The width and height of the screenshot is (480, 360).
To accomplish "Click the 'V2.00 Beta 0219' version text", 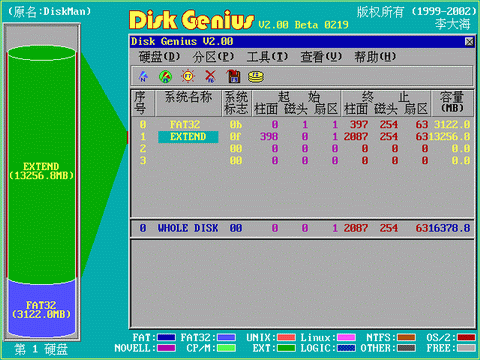I will 303,25.
